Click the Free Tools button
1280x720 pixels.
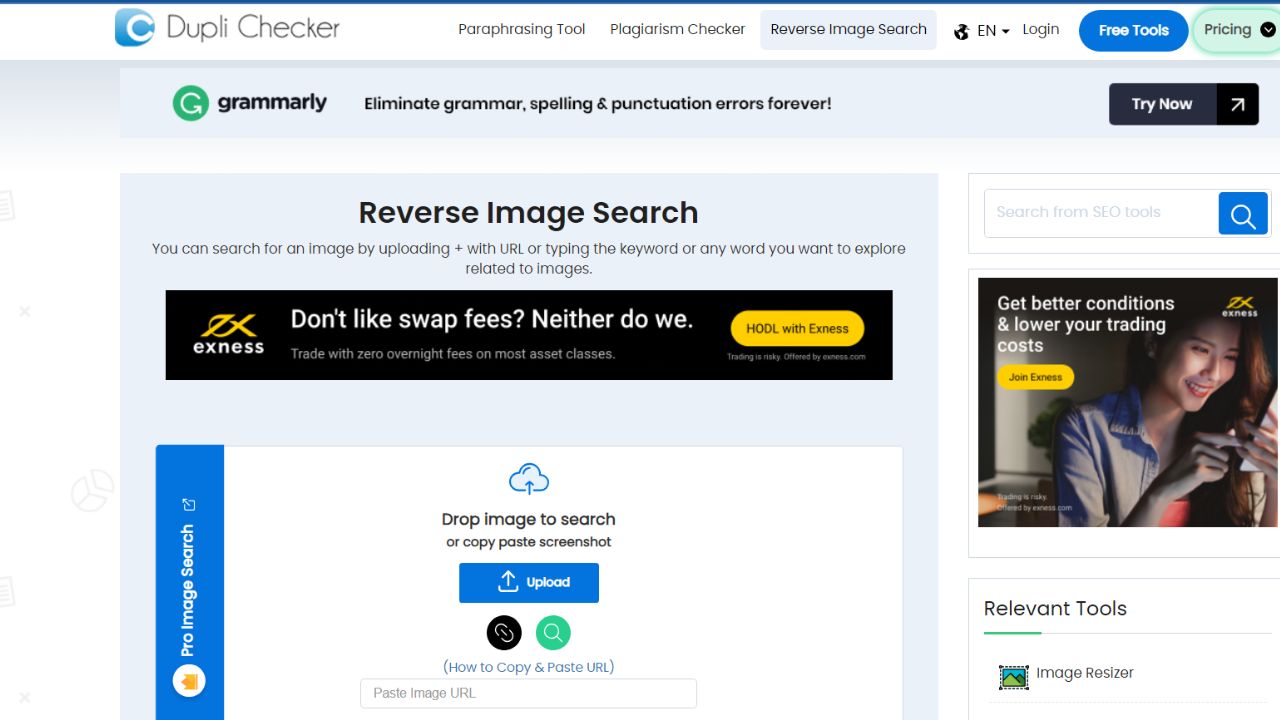tap(1133, 30)
